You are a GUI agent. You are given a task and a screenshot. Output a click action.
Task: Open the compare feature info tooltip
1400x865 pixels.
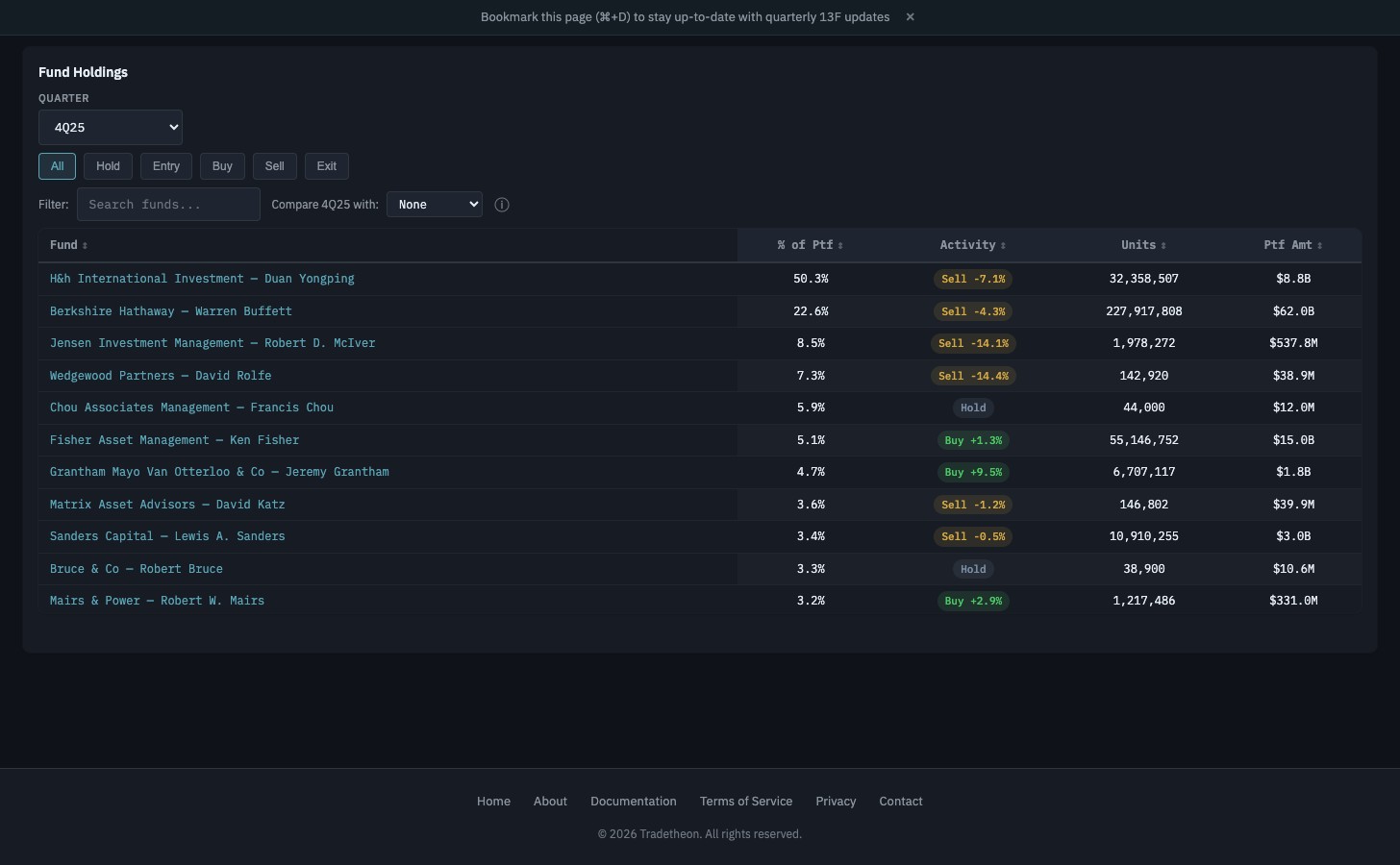point(501,204)
